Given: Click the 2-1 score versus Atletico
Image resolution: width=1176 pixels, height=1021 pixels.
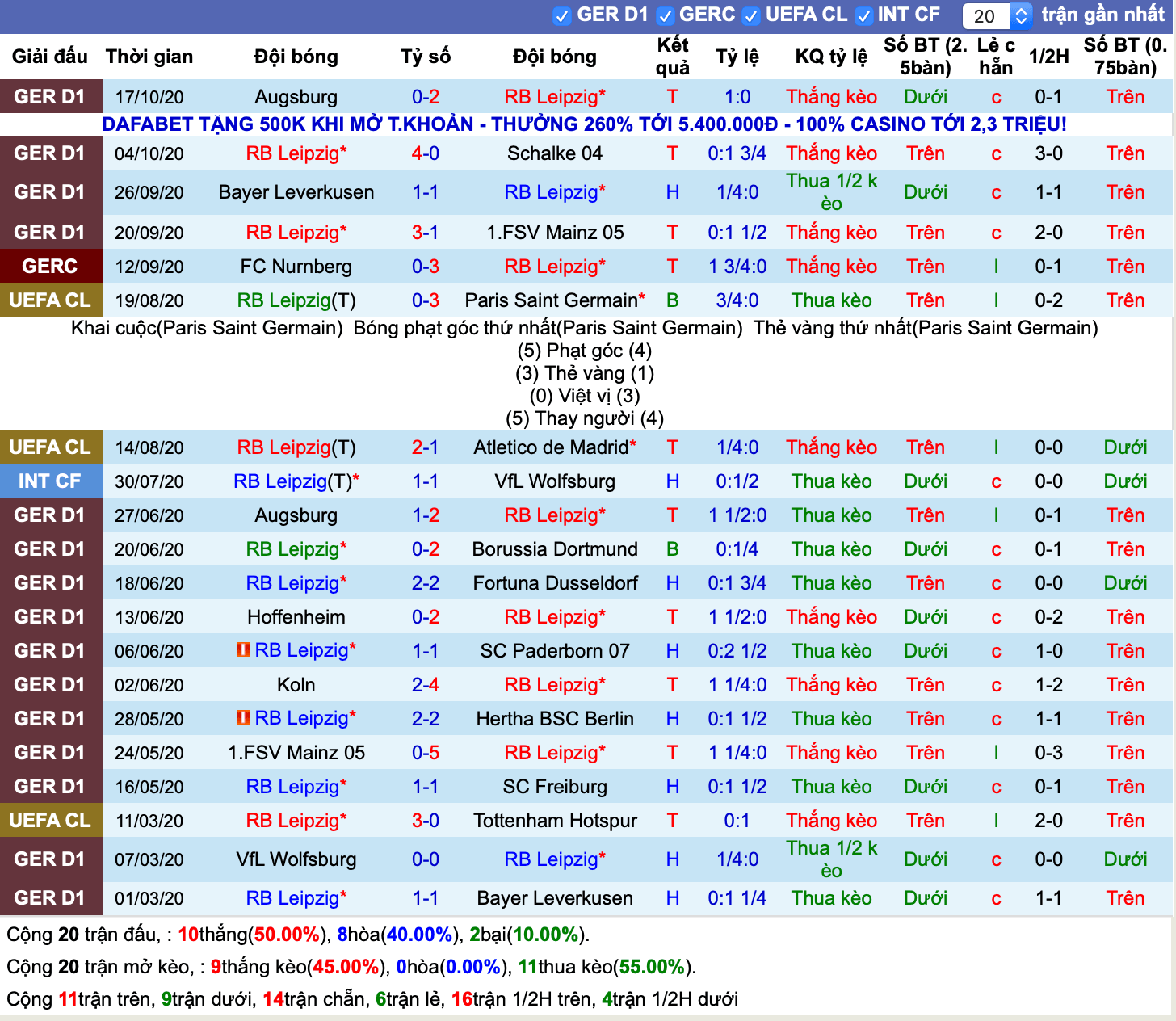Looking at the screenshot, I should tap(426, 447).
